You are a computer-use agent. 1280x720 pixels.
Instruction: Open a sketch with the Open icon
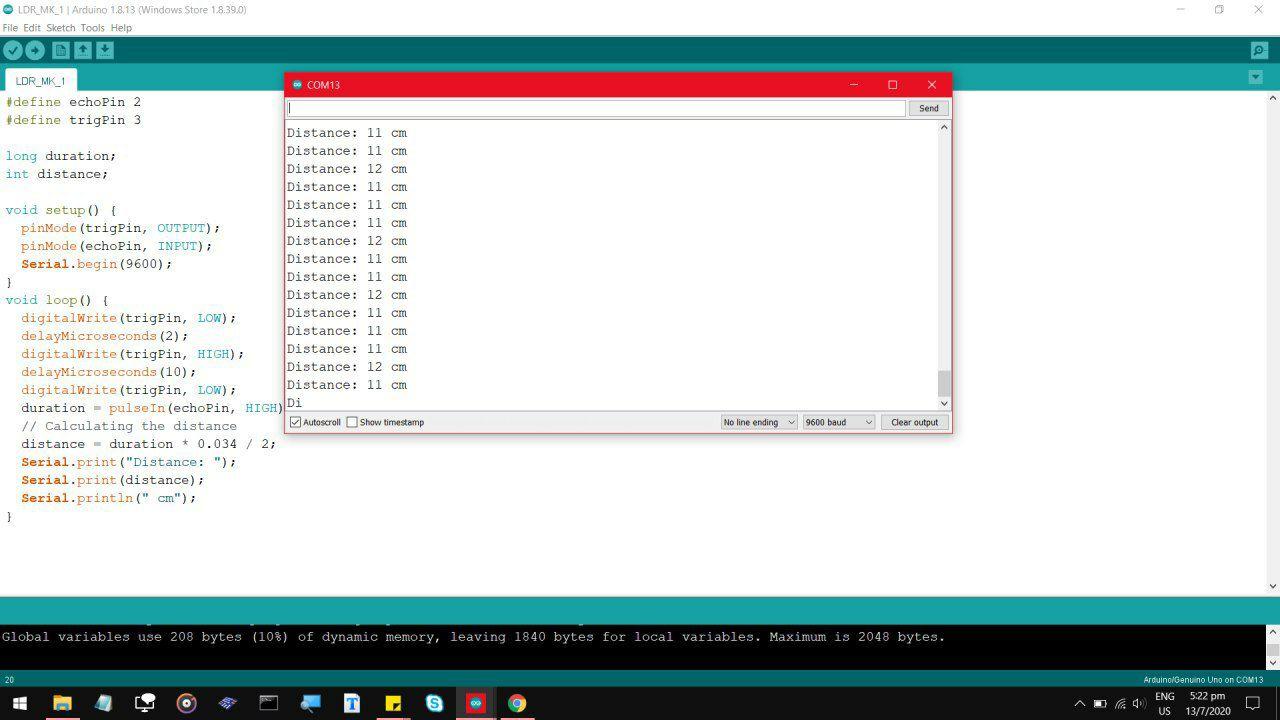[83, 50]
